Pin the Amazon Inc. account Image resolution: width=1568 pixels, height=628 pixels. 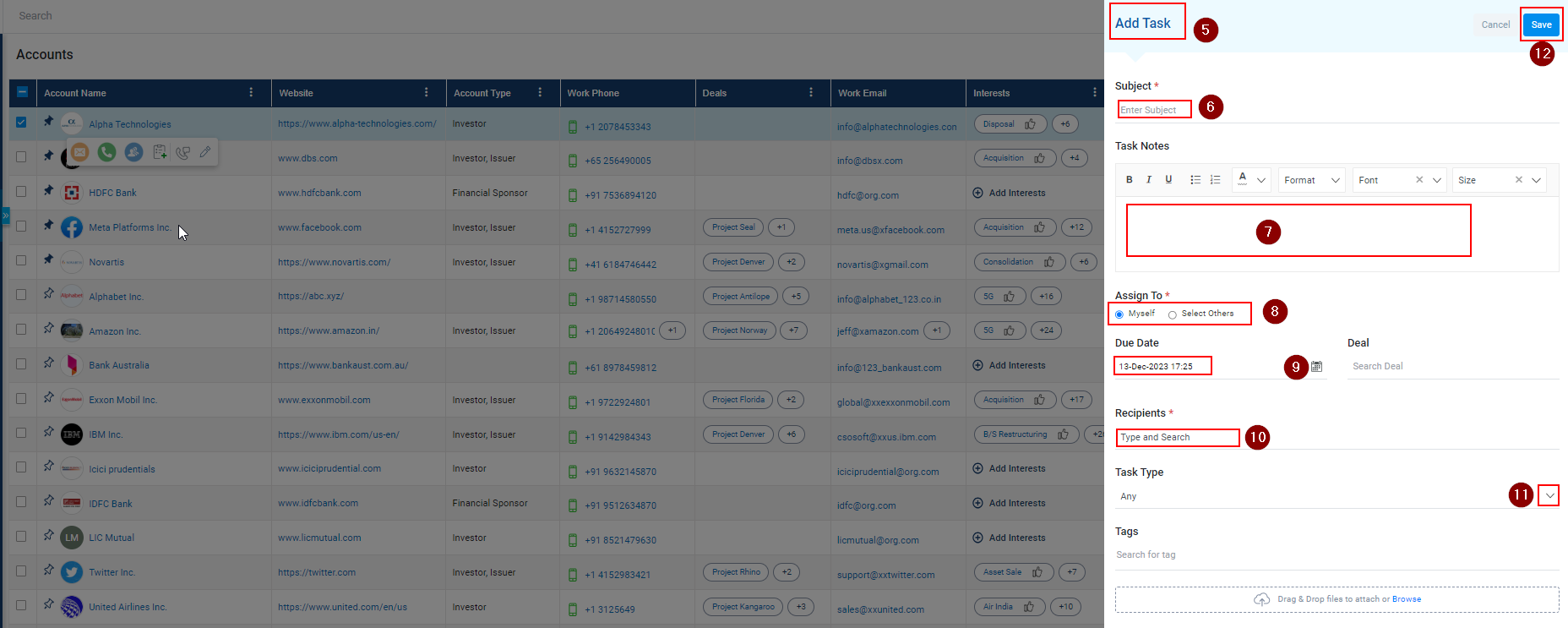(48, 329)
